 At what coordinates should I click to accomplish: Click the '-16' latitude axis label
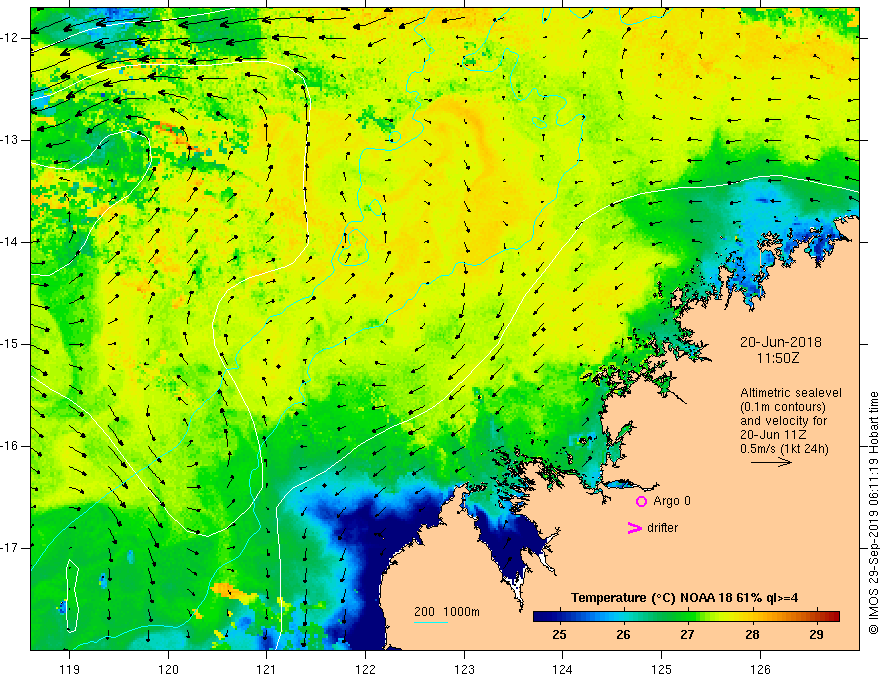coord(11,446)
